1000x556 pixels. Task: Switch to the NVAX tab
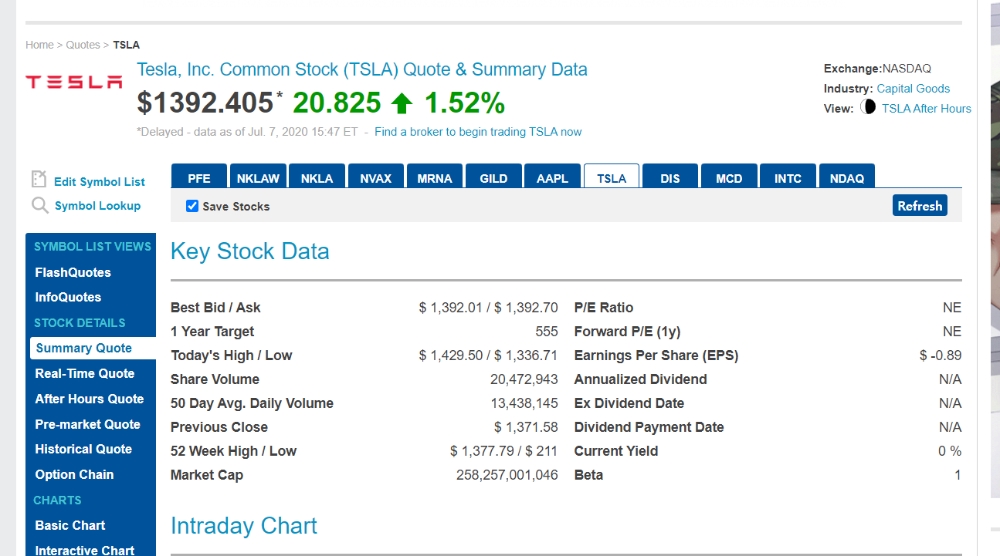coord(376,176)
